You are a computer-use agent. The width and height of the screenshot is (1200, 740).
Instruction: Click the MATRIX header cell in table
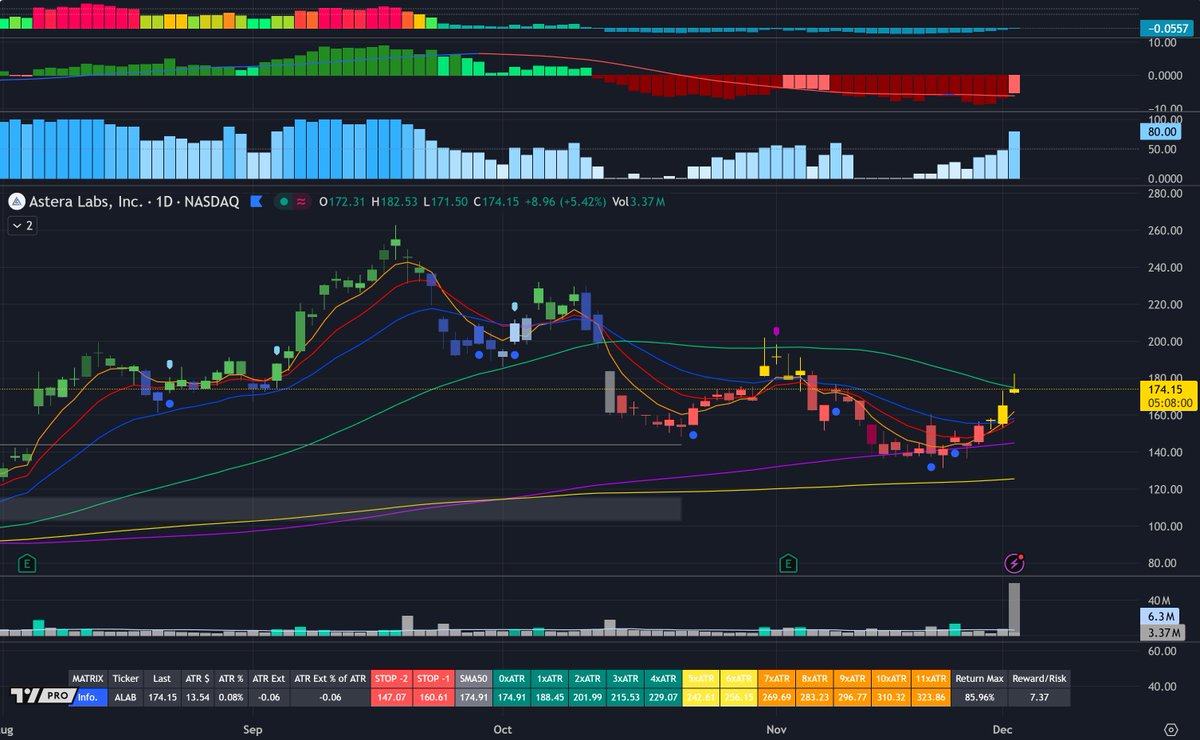pos(86,678)
